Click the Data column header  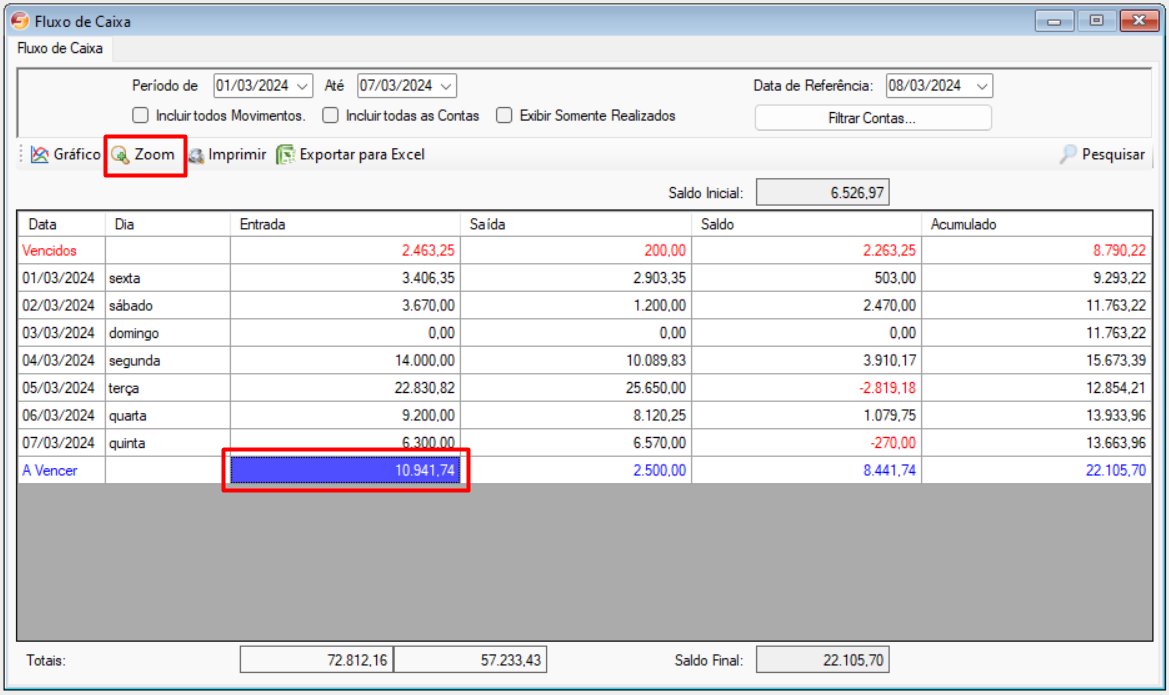(x=61, y=224)
